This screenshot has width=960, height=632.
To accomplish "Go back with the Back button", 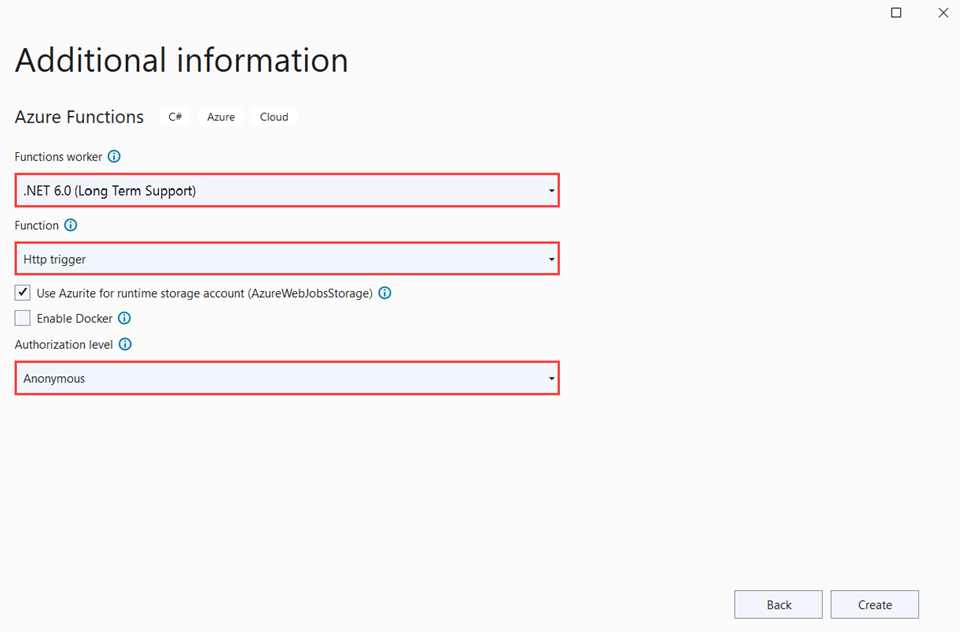I will (x=778, y=605).
